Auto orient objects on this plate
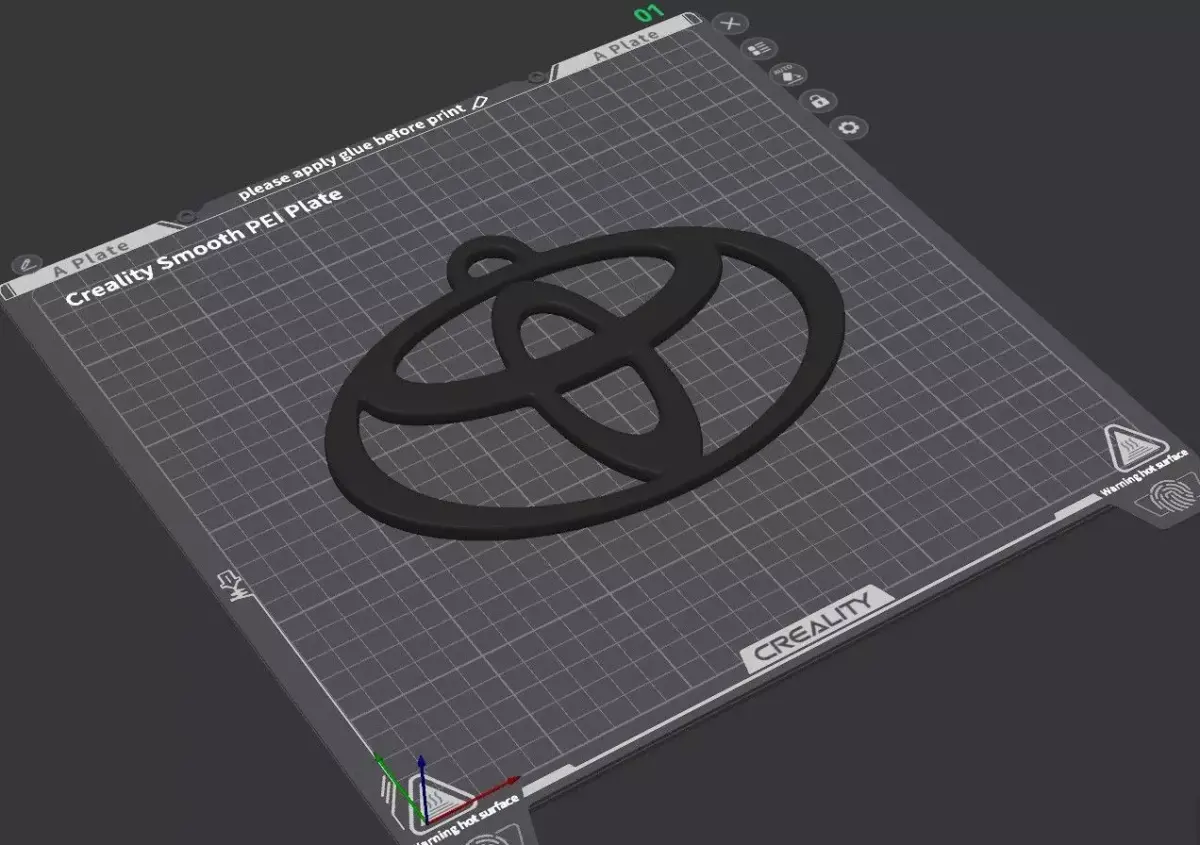1200x845 pixels. click(789, 74)
